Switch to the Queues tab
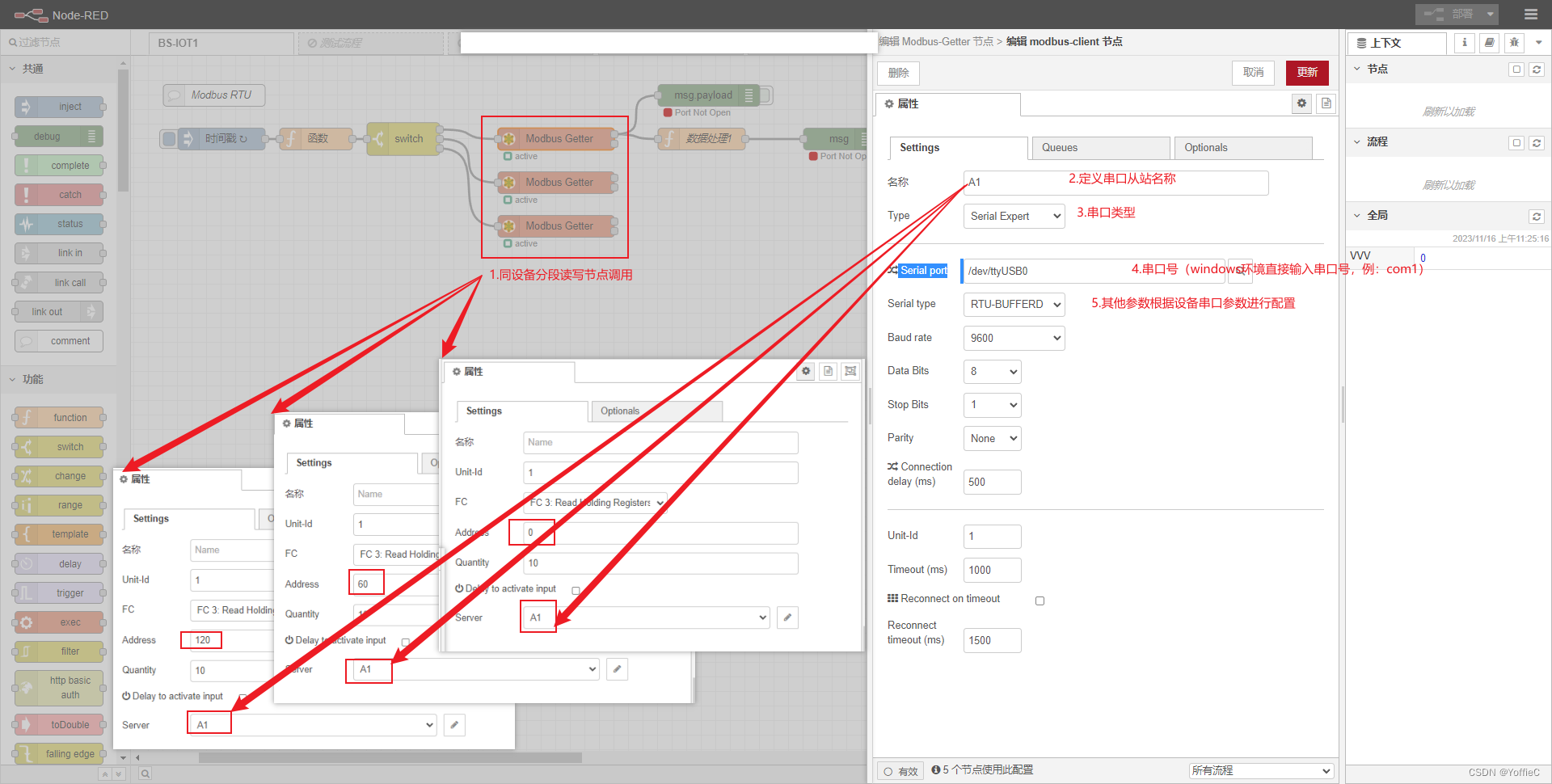 [1101, 148]
